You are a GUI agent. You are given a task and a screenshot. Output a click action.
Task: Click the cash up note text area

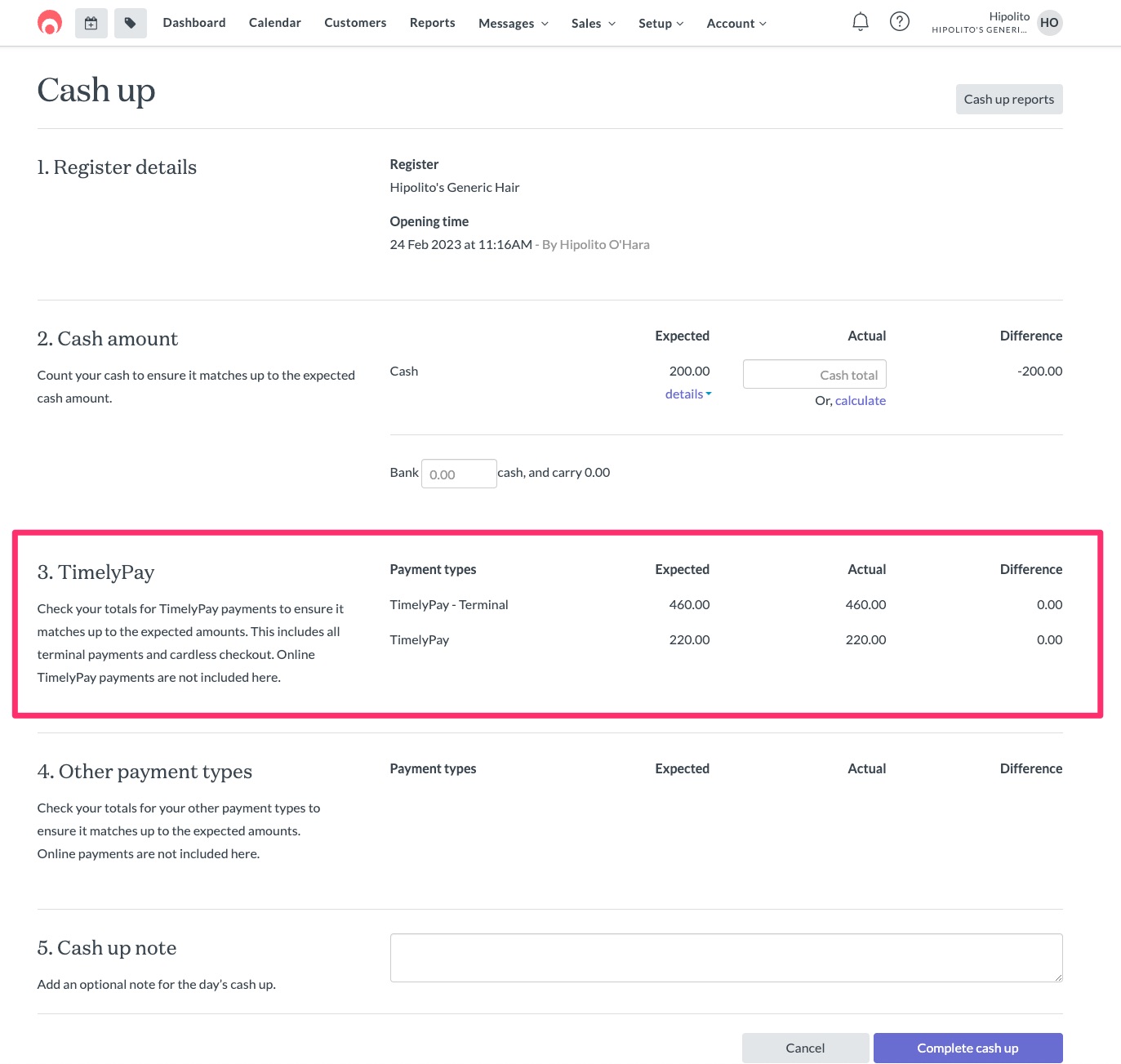click(727, 958)
